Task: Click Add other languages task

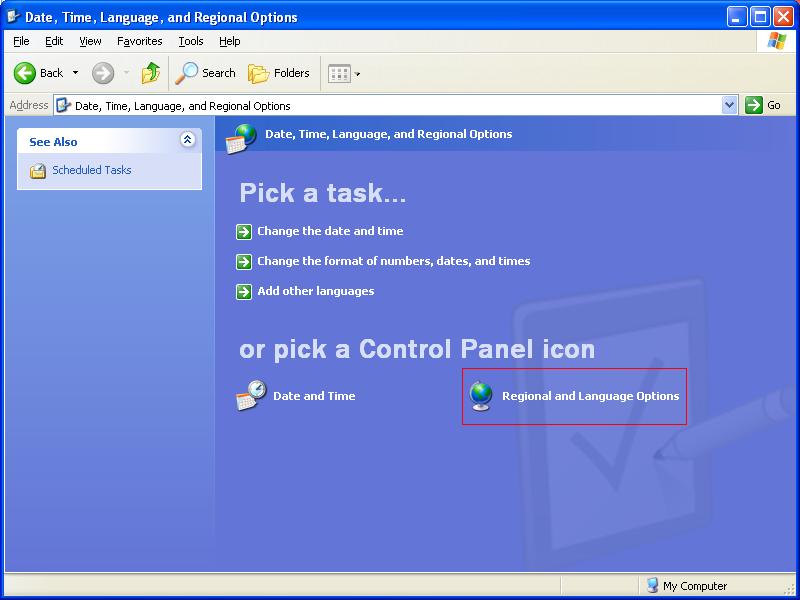Action: 315,291
